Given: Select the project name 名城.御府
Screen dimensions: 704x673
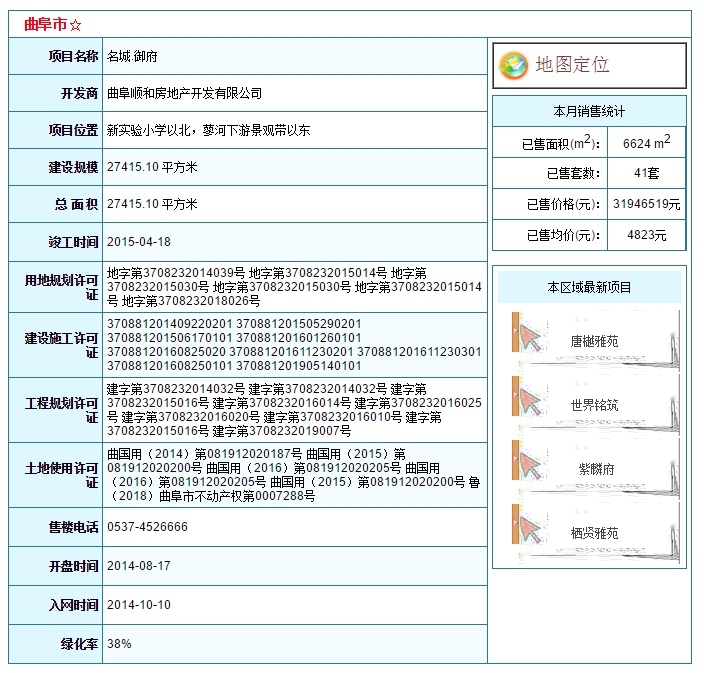Looking at the screenshot, I should click(132, 56).
